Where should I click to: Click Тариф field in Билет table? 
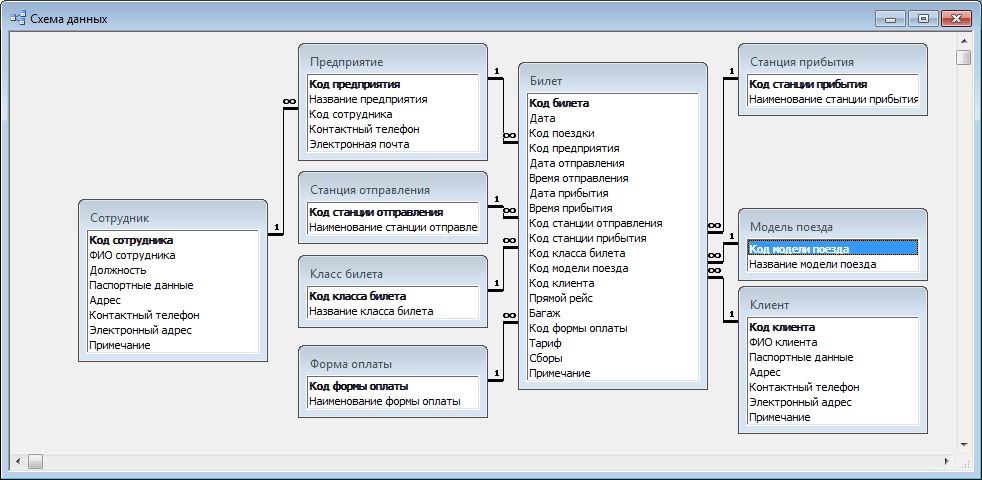pyautogui.click(x=545, y=343)
